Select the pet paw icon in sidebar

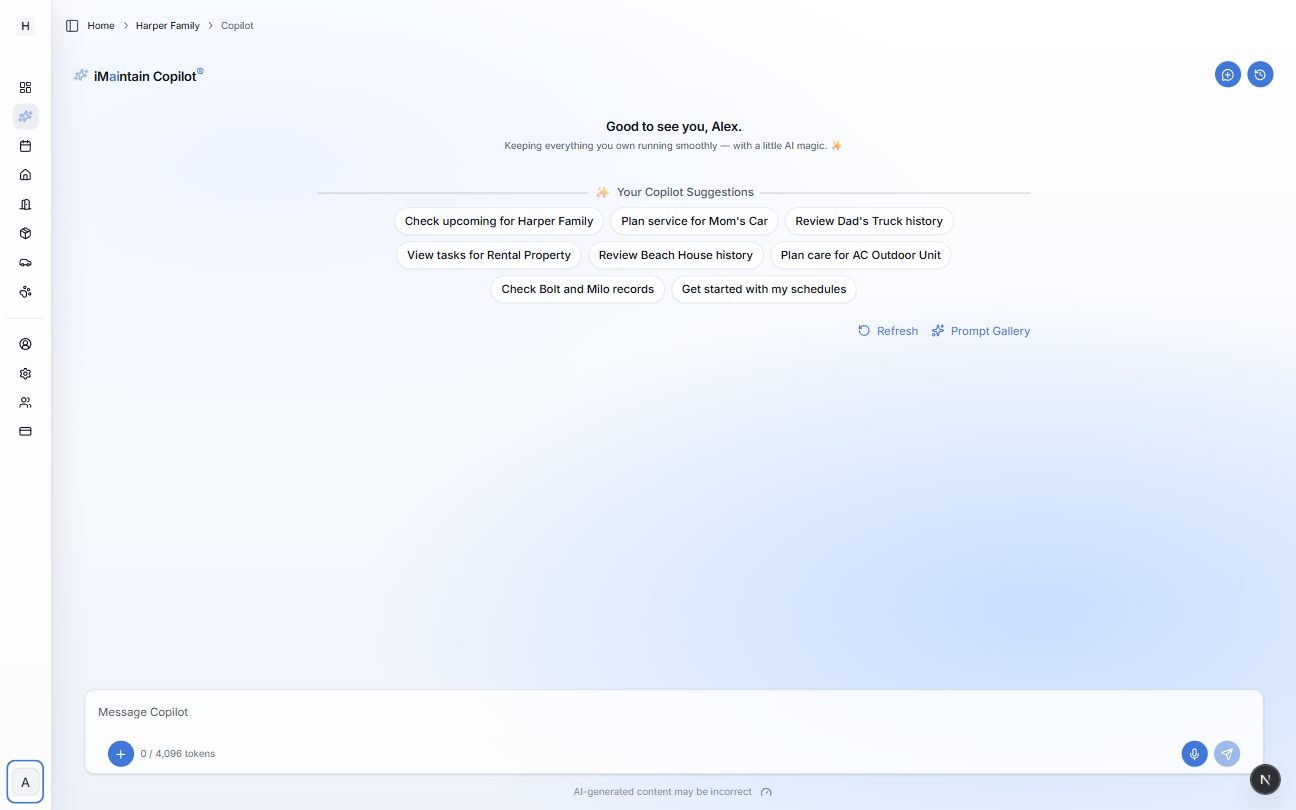[x=25, y=291]
